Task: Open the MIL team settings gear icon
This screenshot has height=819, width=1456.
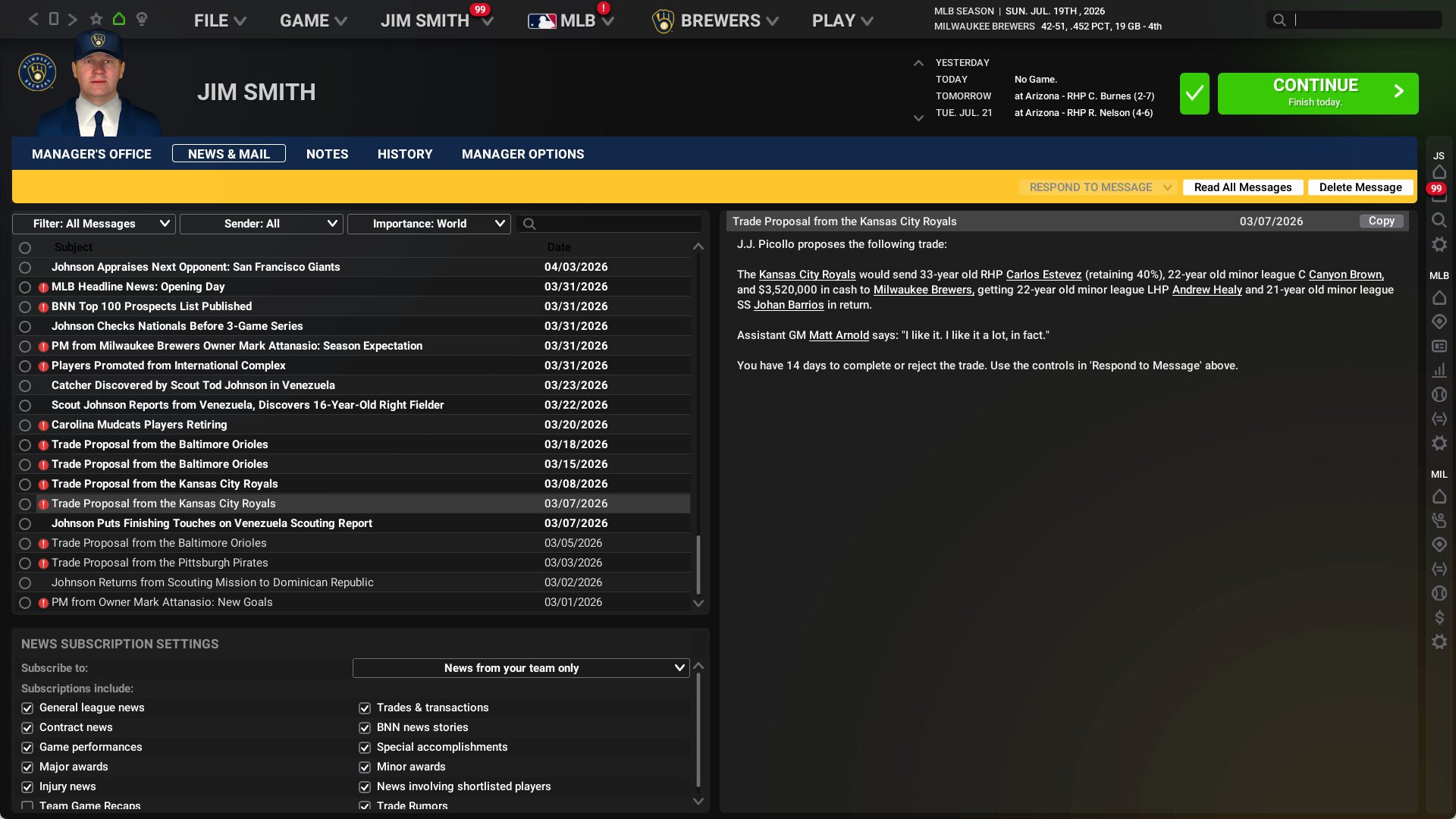Action: (x=1439, y=641)
